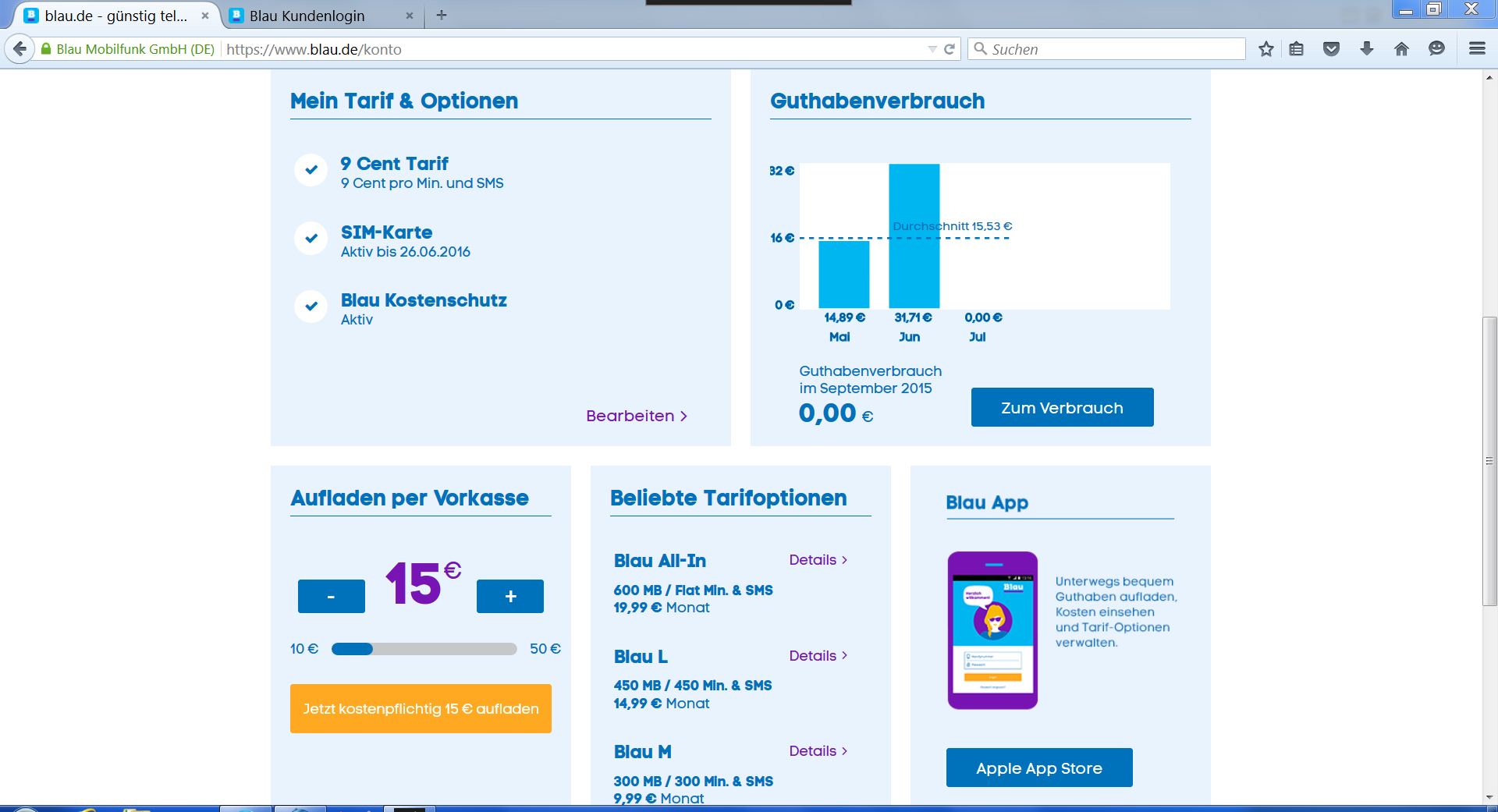
Task: Switch to the blau.de günstig tel... tab
Action: (115, 16)
